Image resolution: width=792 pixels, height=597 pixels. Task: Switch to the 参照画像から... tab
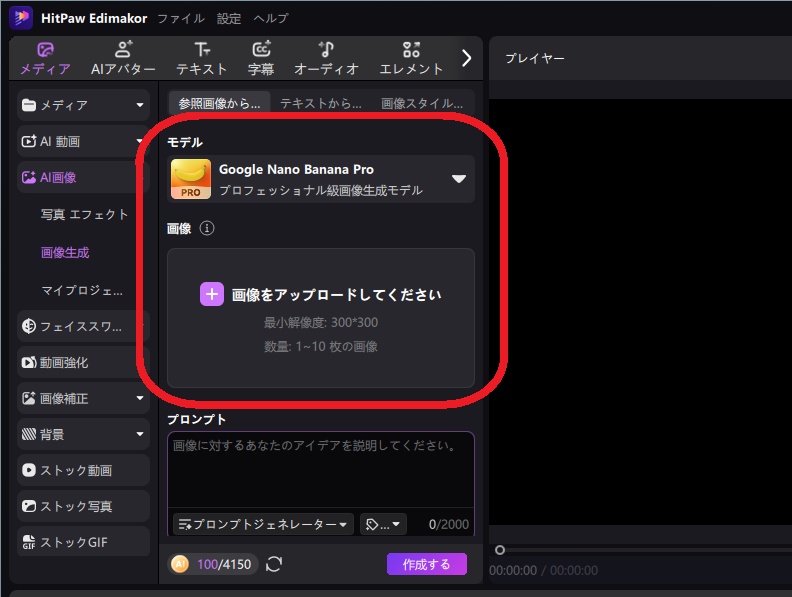coord(219,104)
